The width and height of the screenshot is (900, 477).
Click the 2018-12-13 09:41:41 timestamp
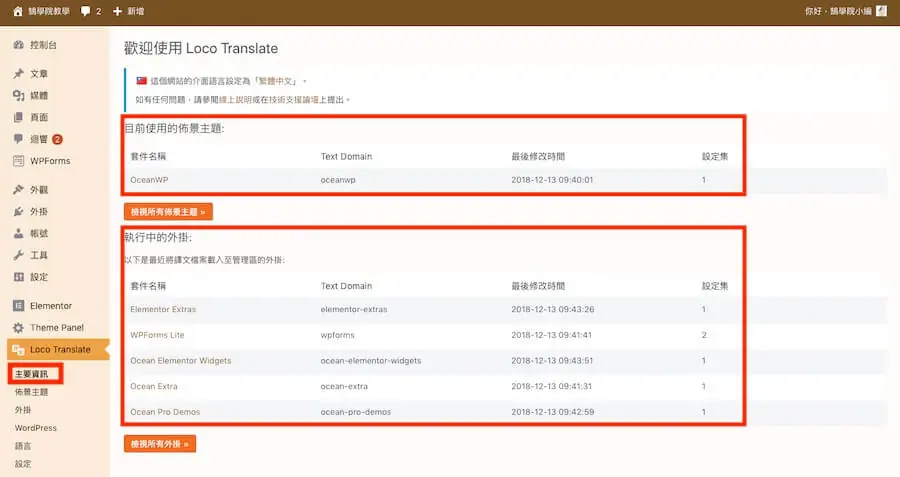click(x=552, y=335)
